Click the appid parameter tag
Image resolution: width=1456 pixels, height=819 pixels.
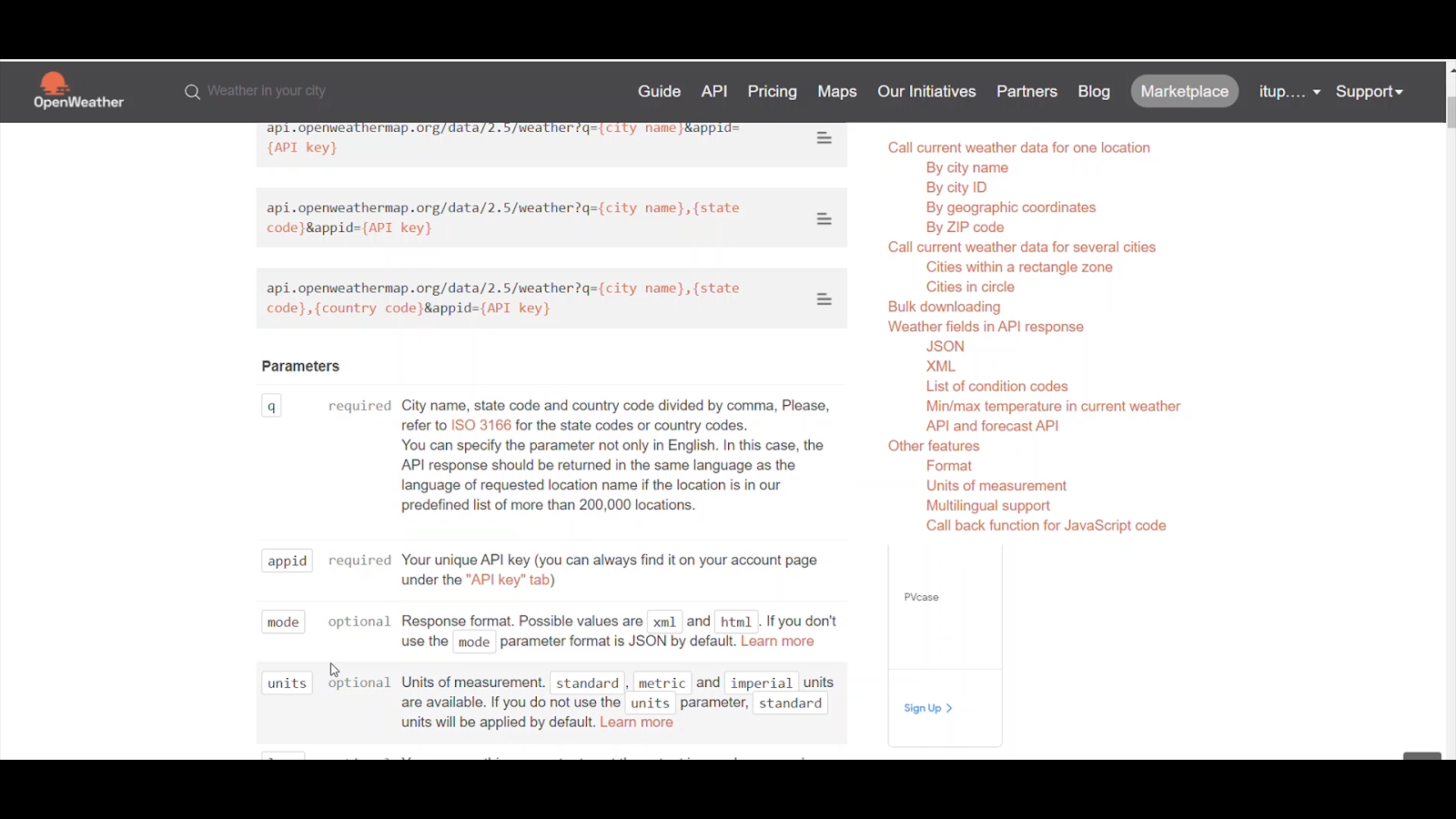pos(288,561)
